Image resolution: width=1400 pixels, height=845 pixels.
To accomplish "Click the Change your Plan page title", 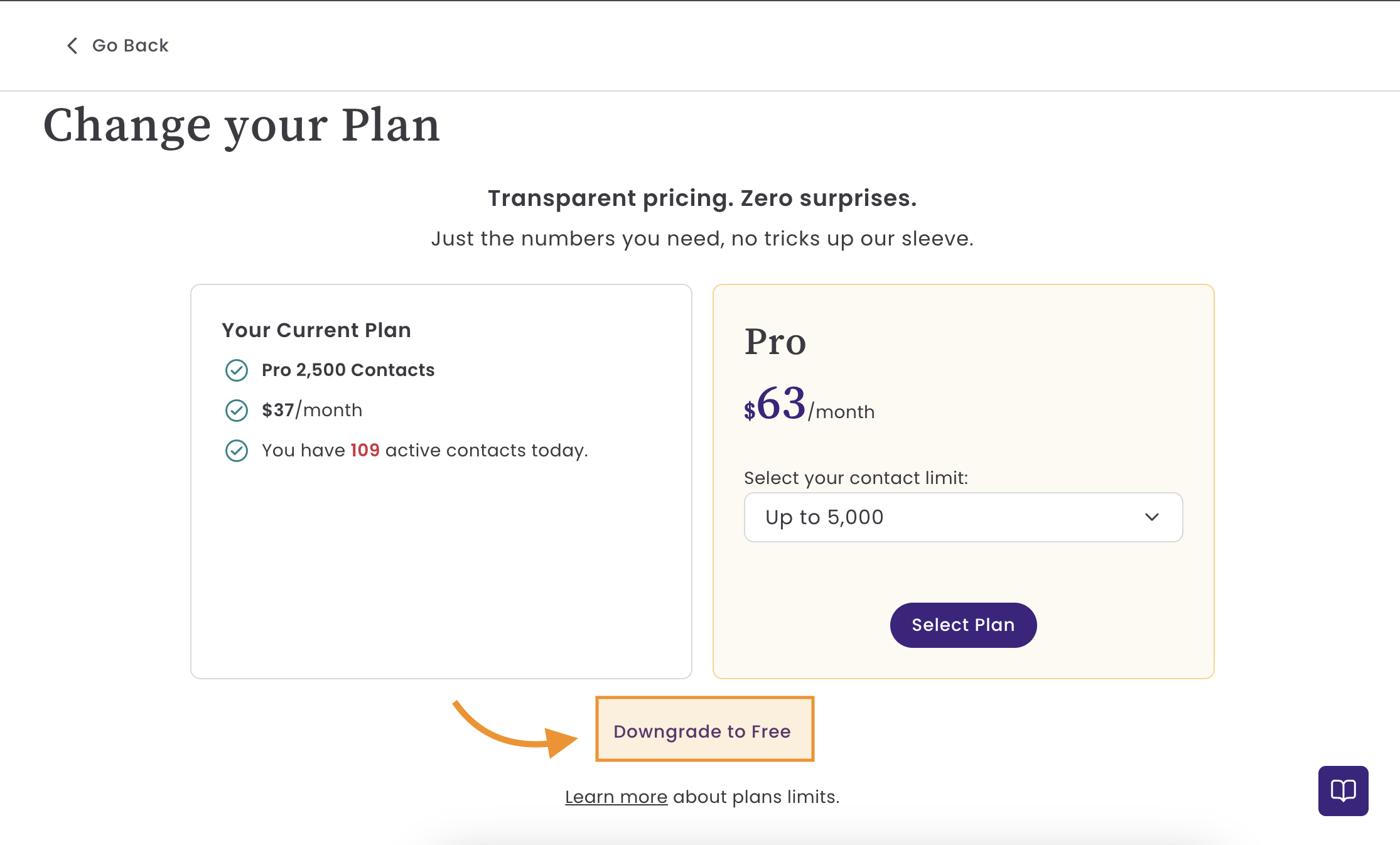I will pos(242,126).
